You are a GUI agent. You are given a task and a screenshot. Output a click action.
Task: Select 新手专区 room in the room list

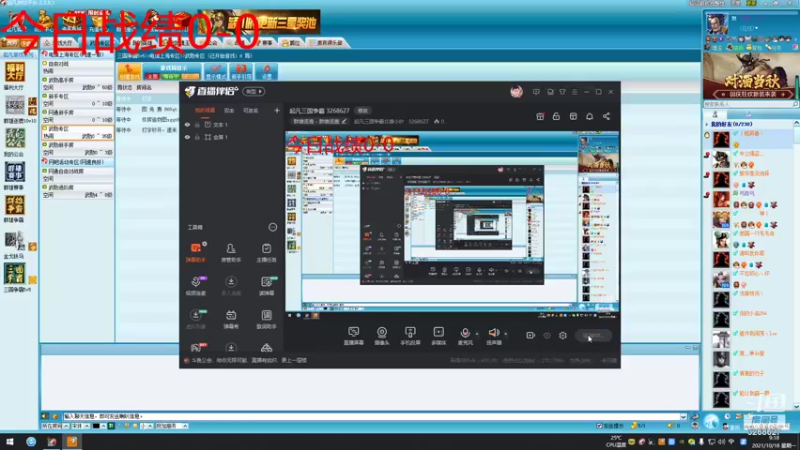78,100
